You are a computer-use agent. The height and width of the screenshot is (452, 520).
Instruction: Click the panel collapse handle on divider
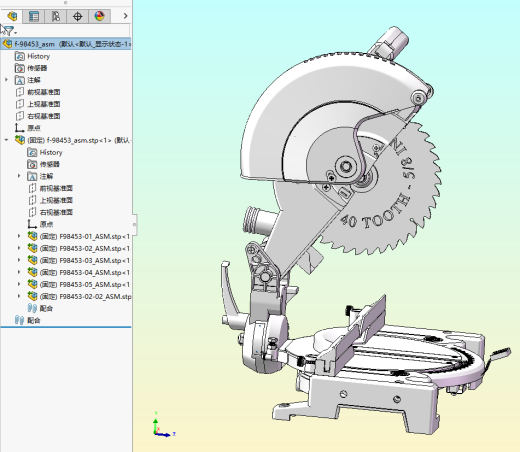point(135,225)
